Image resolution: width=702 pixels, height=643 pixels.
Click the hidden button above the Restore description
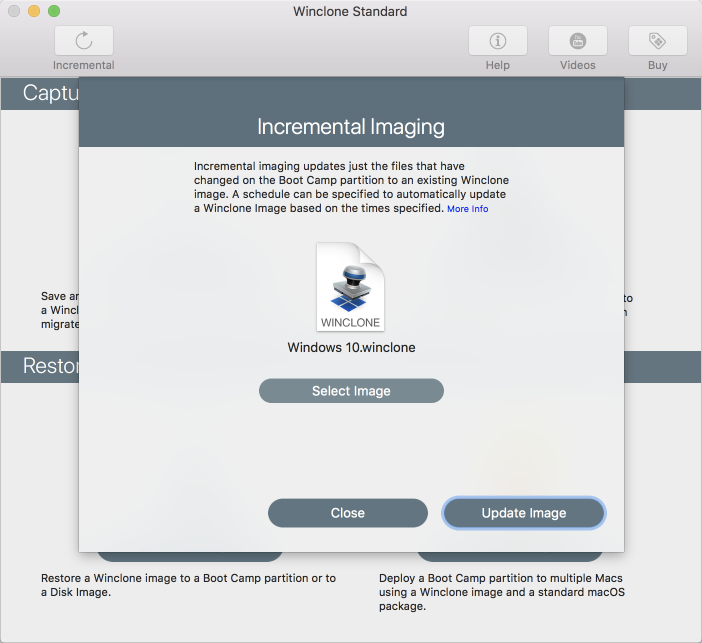[x=189, y=557]
